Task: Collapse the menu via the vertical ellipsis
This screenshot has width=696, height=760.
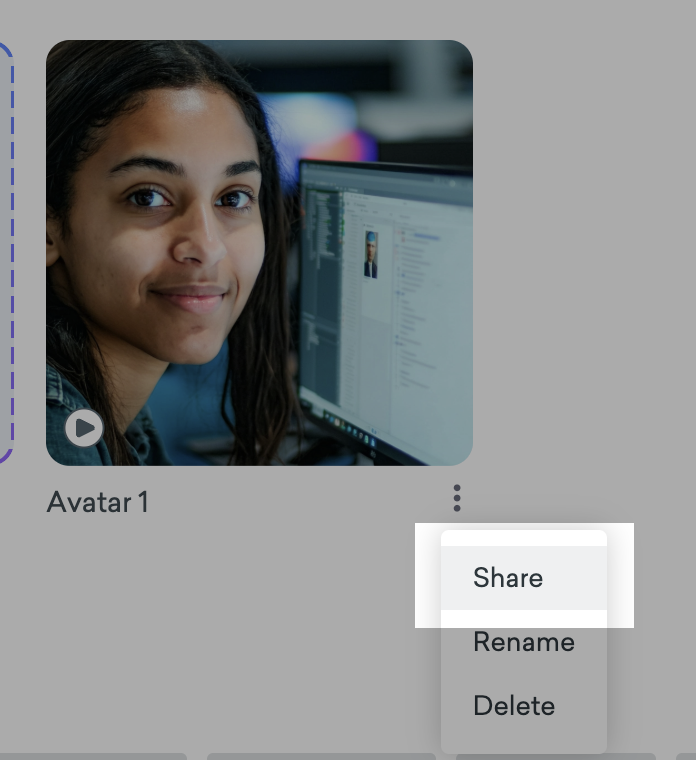Action: [457, 497]
